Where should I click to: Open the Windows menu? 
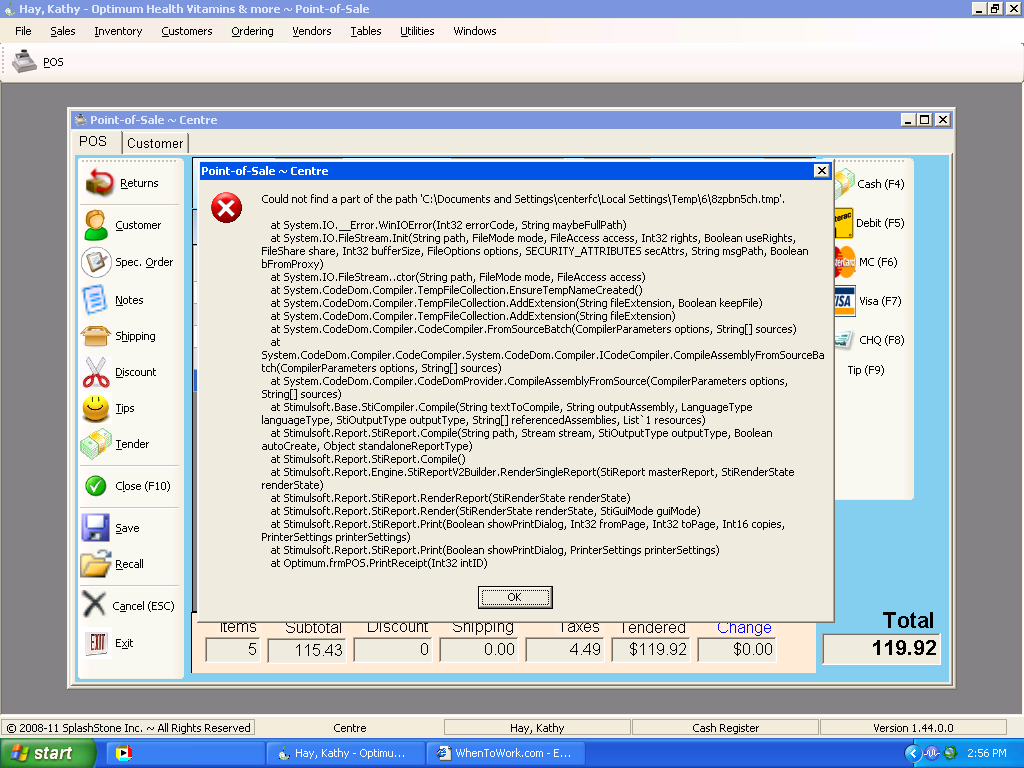point(475,31)
